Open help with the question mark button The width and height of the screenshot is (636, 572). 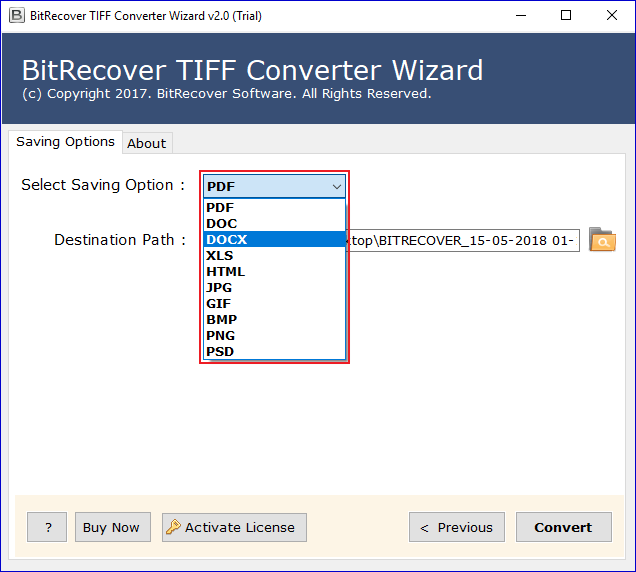[47, 527]
